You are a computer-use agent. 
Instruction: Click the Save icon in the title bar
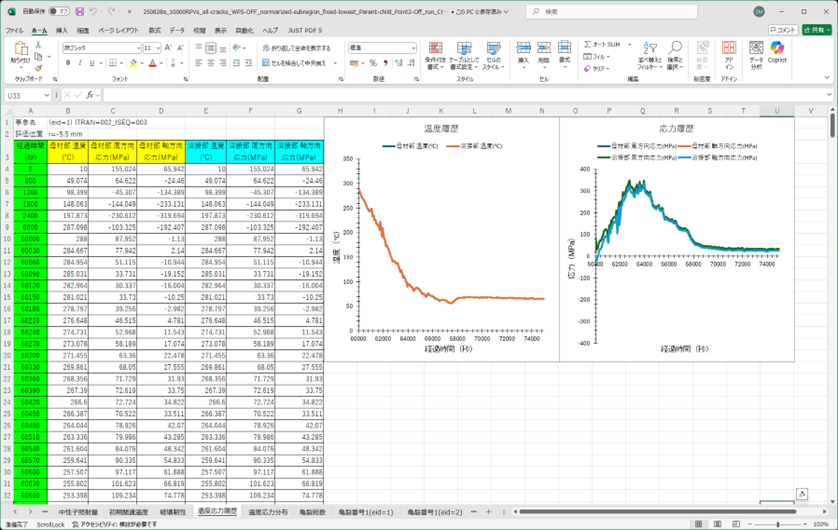80,12
